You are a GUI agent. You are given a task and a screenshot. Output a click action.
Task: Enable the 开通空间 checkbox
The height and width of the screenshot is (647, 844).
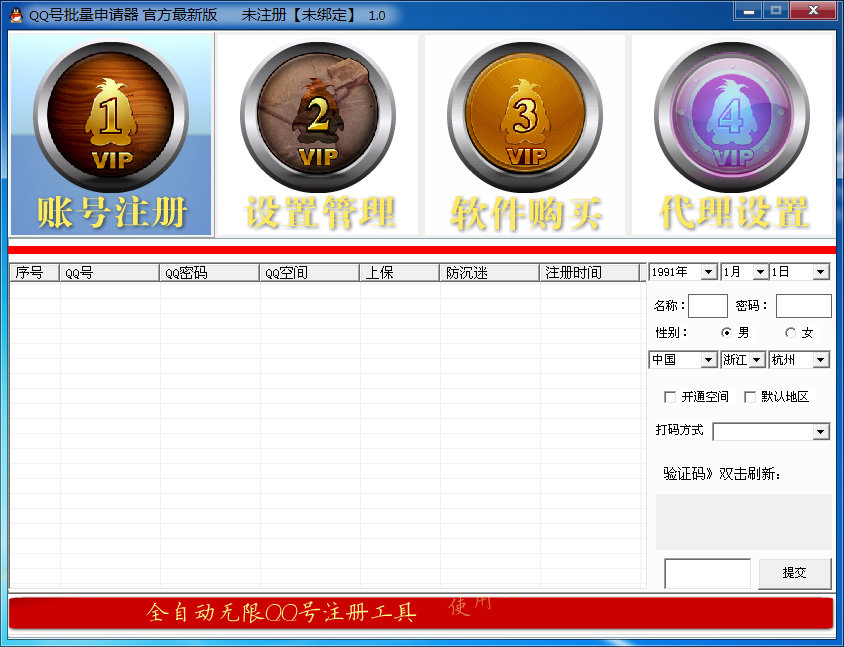point(670,397)
